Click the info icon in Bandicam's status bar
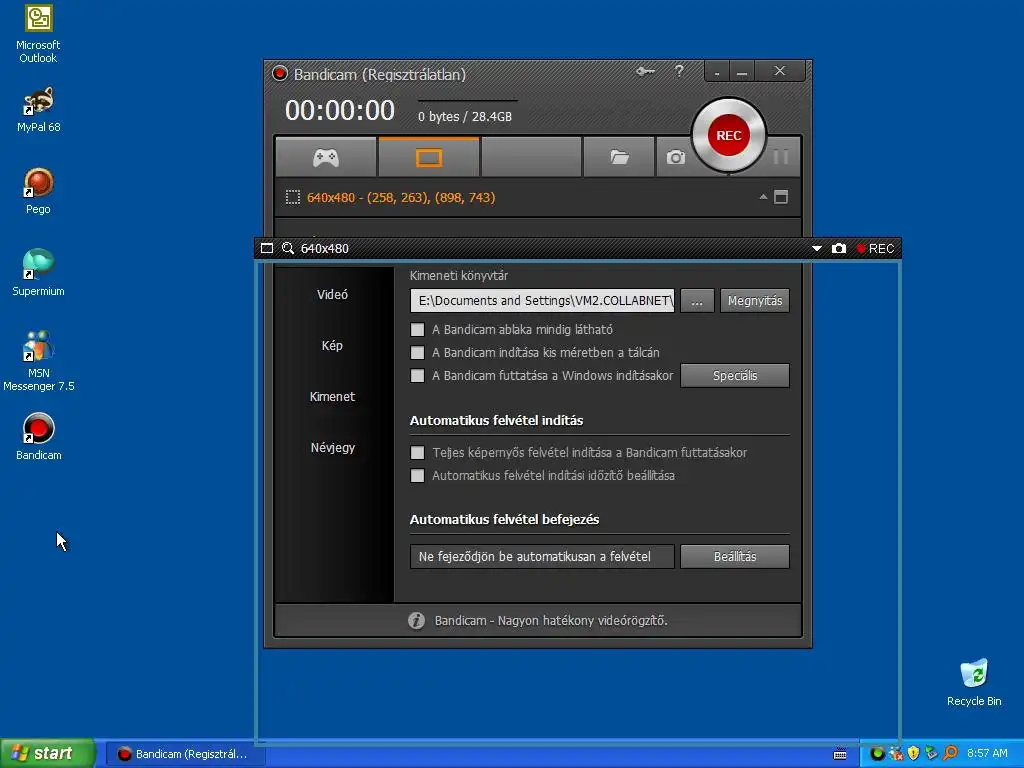 click(416, 620)
